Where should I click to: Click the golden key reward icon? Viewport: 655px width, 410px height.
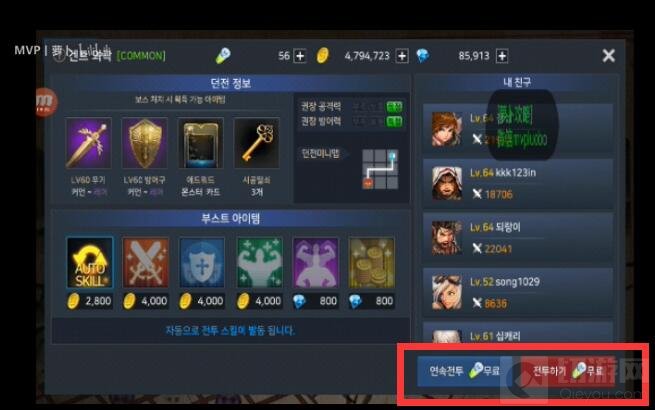tap(256, 143)
